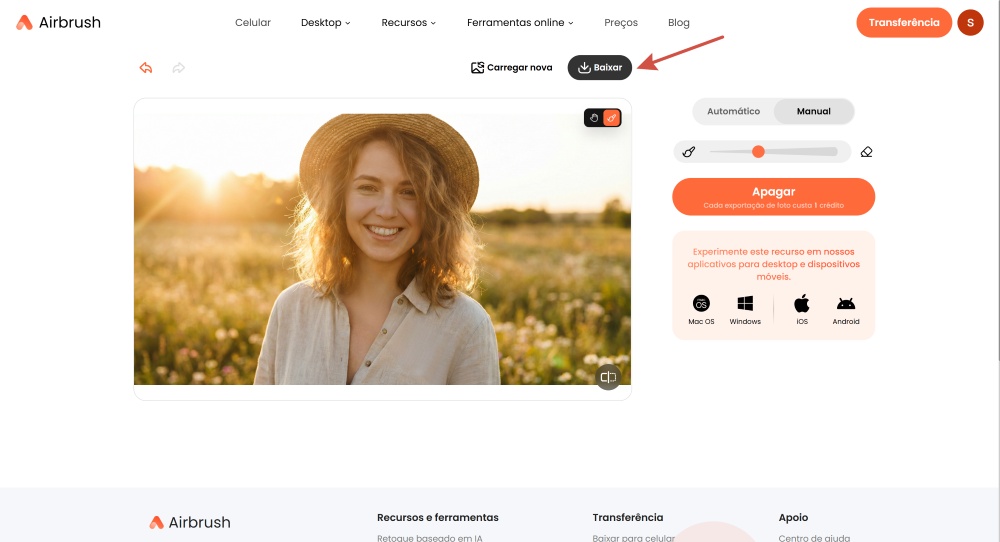Click the download icon inside Baixar
This screenshot has height=542, width=1000.
coord(584,68)
